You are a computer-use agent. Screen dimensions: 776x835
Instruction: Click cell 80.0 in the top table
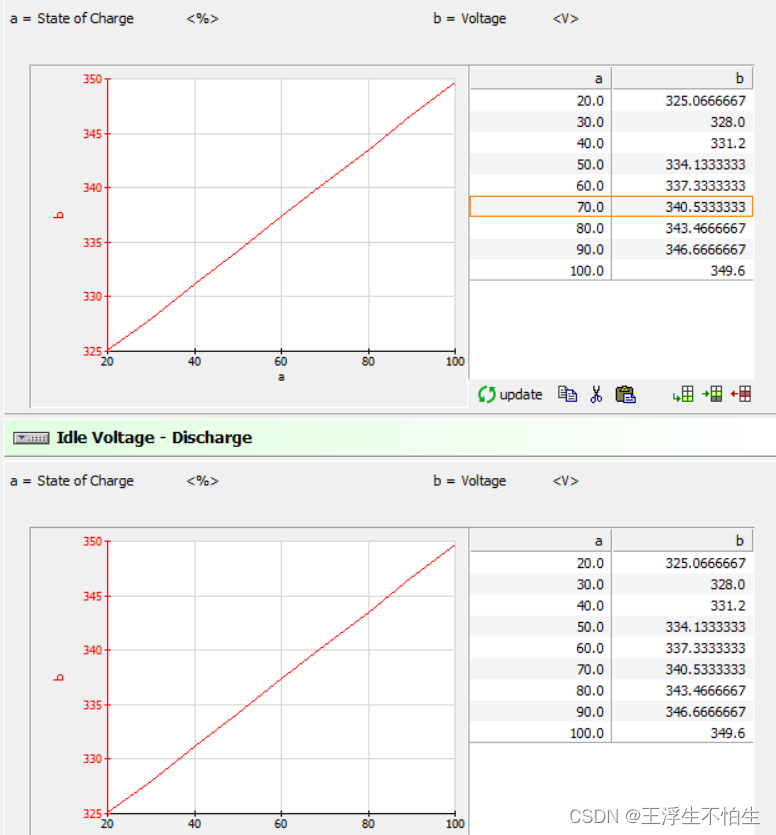click(541, 228)
